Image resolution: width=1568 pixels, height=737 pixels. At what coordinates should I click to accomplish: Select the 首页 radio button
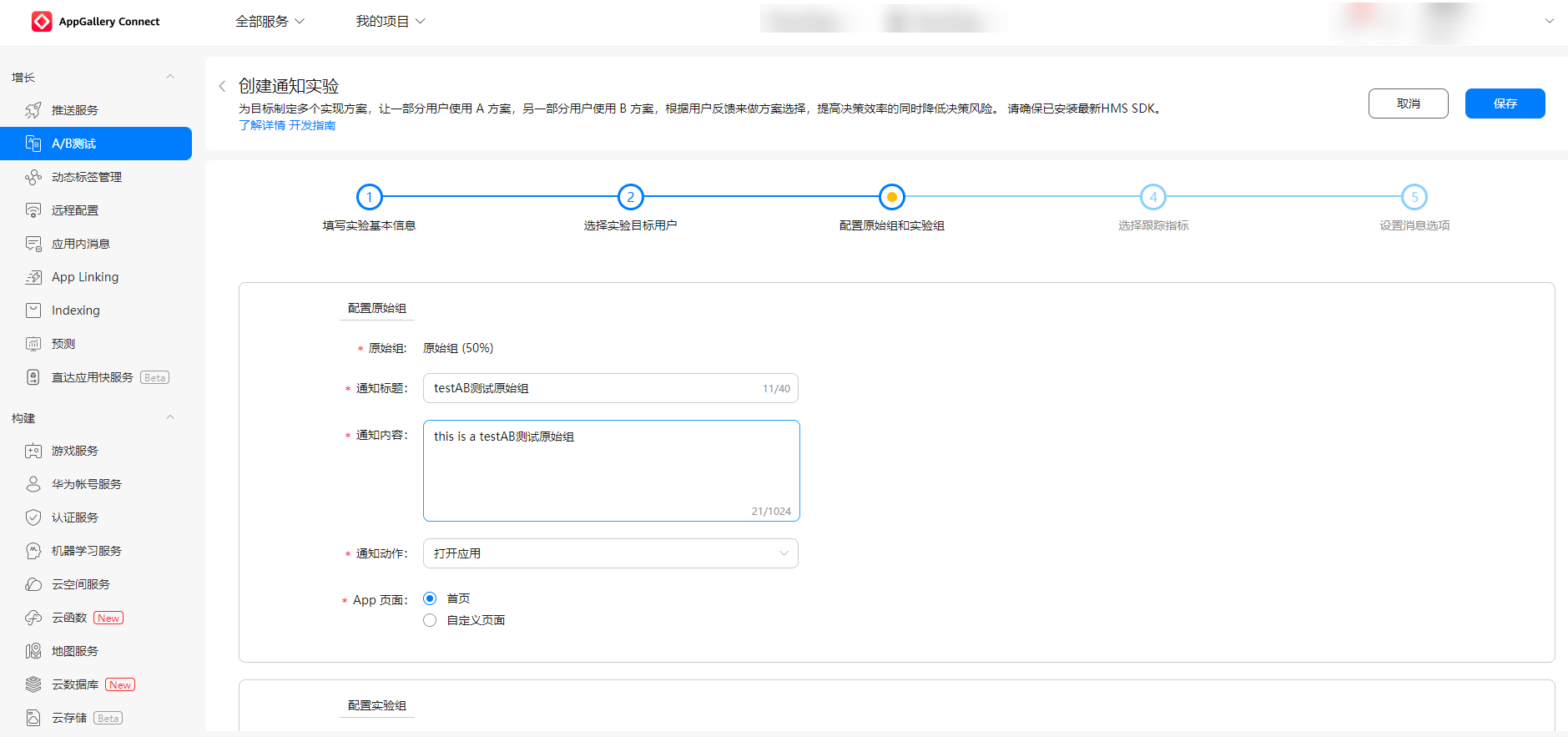430,598
